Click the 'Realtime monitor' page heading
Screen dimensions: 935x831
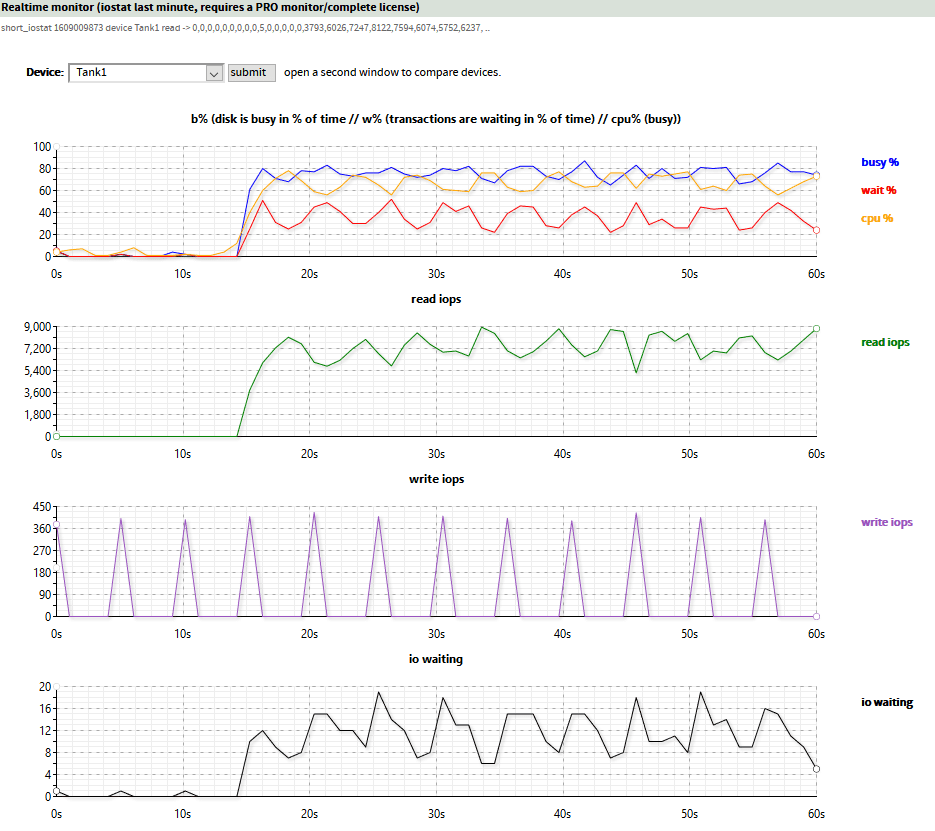[210, 7]
